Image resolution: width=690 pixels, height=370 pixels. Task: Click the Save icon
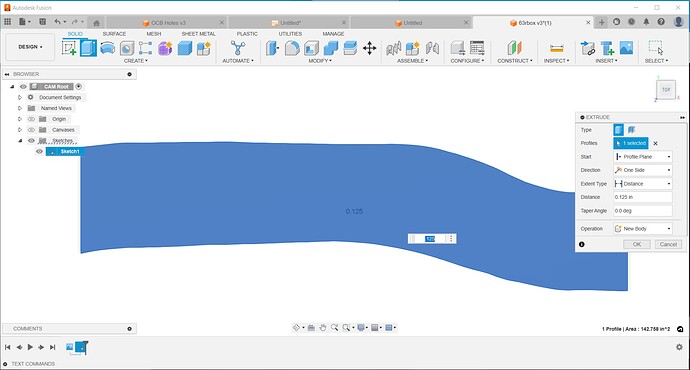43,22
